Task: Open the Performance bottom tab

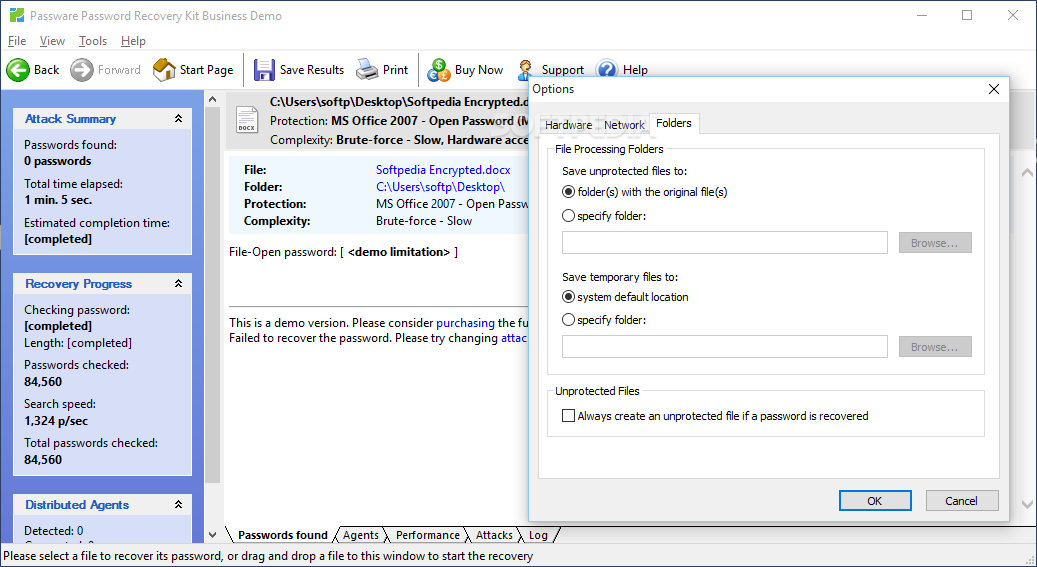Action: [427, 535]
